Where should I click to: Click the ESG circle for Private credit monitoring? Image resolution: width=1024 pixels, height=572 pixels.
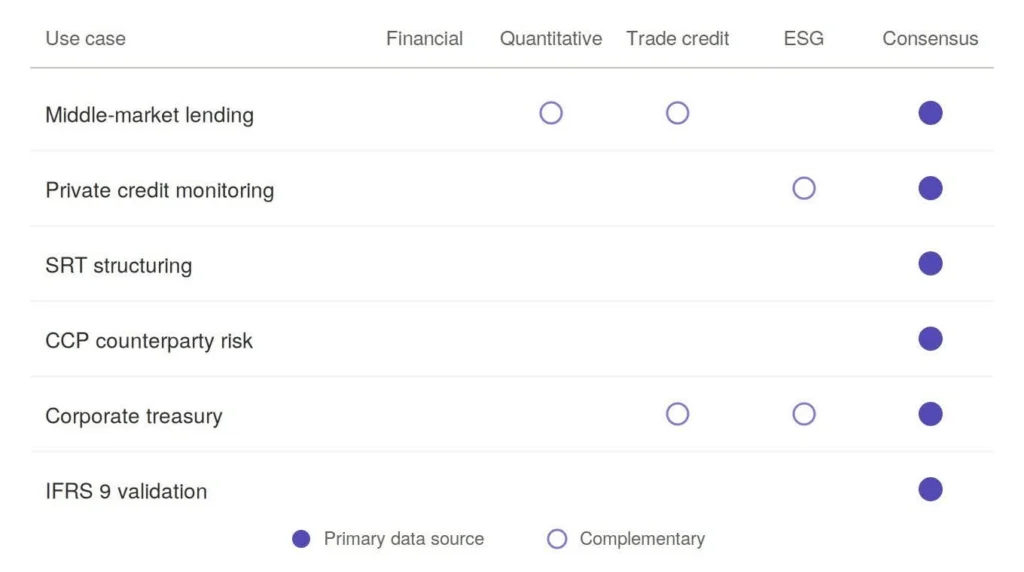(804, 188)
